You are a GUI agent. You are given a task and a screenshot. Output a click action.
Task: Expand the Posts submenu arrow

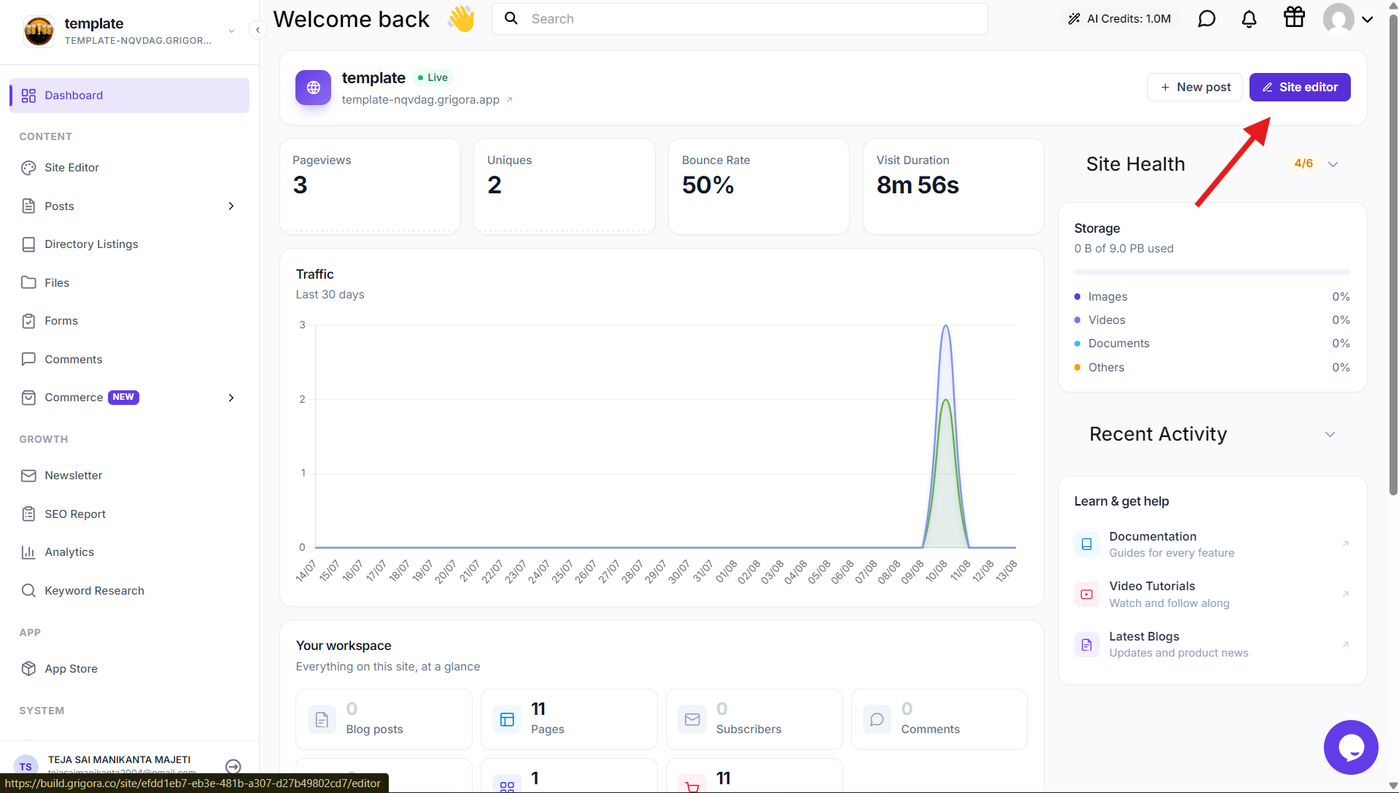(231, 206)
